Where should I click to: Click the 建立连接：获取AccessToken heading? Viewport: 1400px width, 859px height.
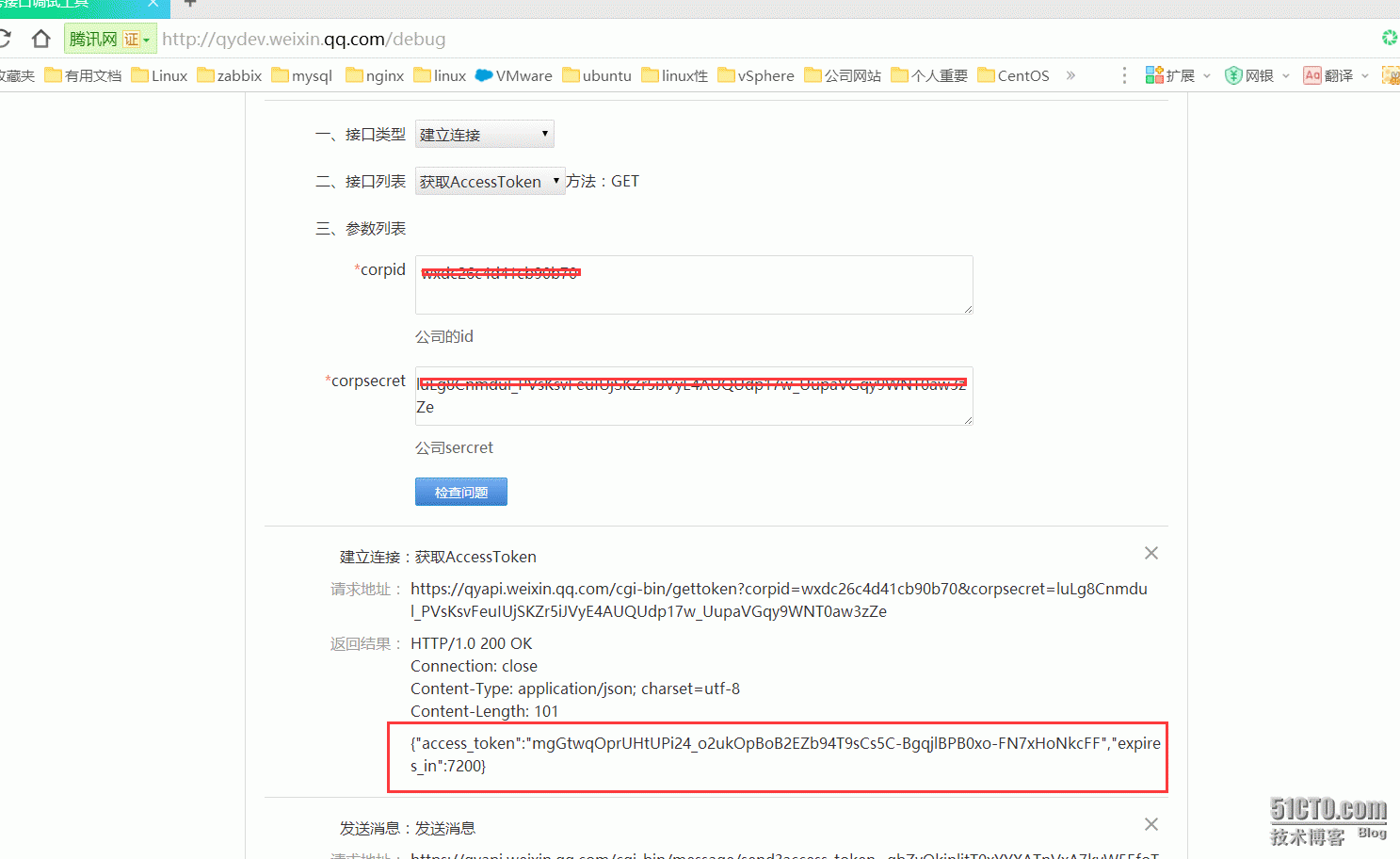(x=438, y=557)
